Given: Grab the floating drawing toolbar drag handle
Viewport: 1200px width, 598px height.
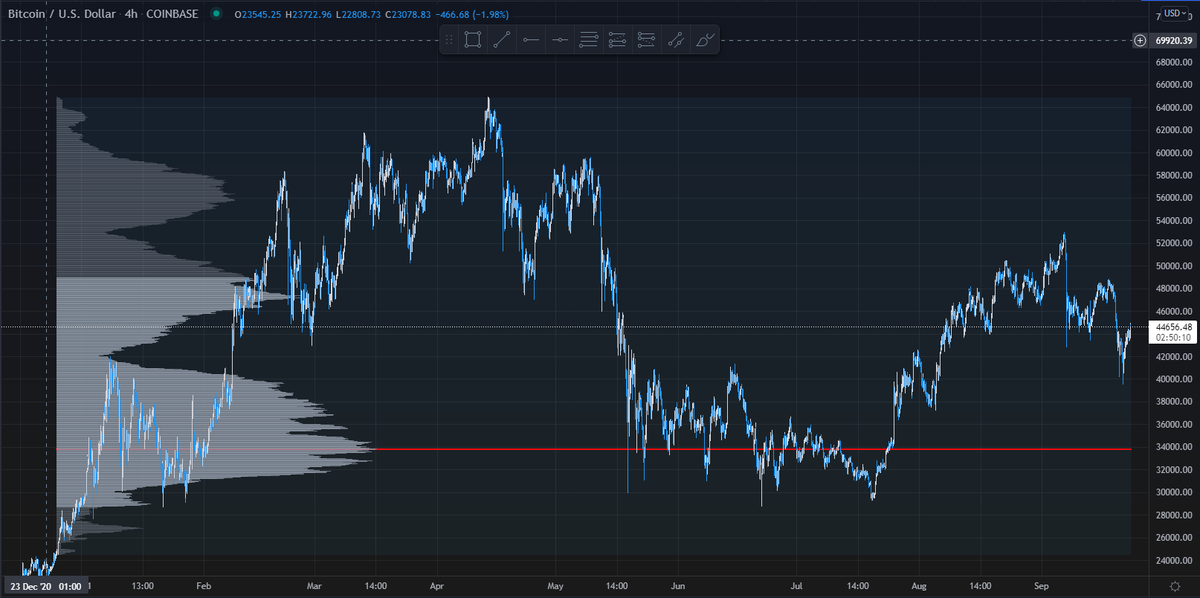Looking at the screenshot, I should 449,40.
